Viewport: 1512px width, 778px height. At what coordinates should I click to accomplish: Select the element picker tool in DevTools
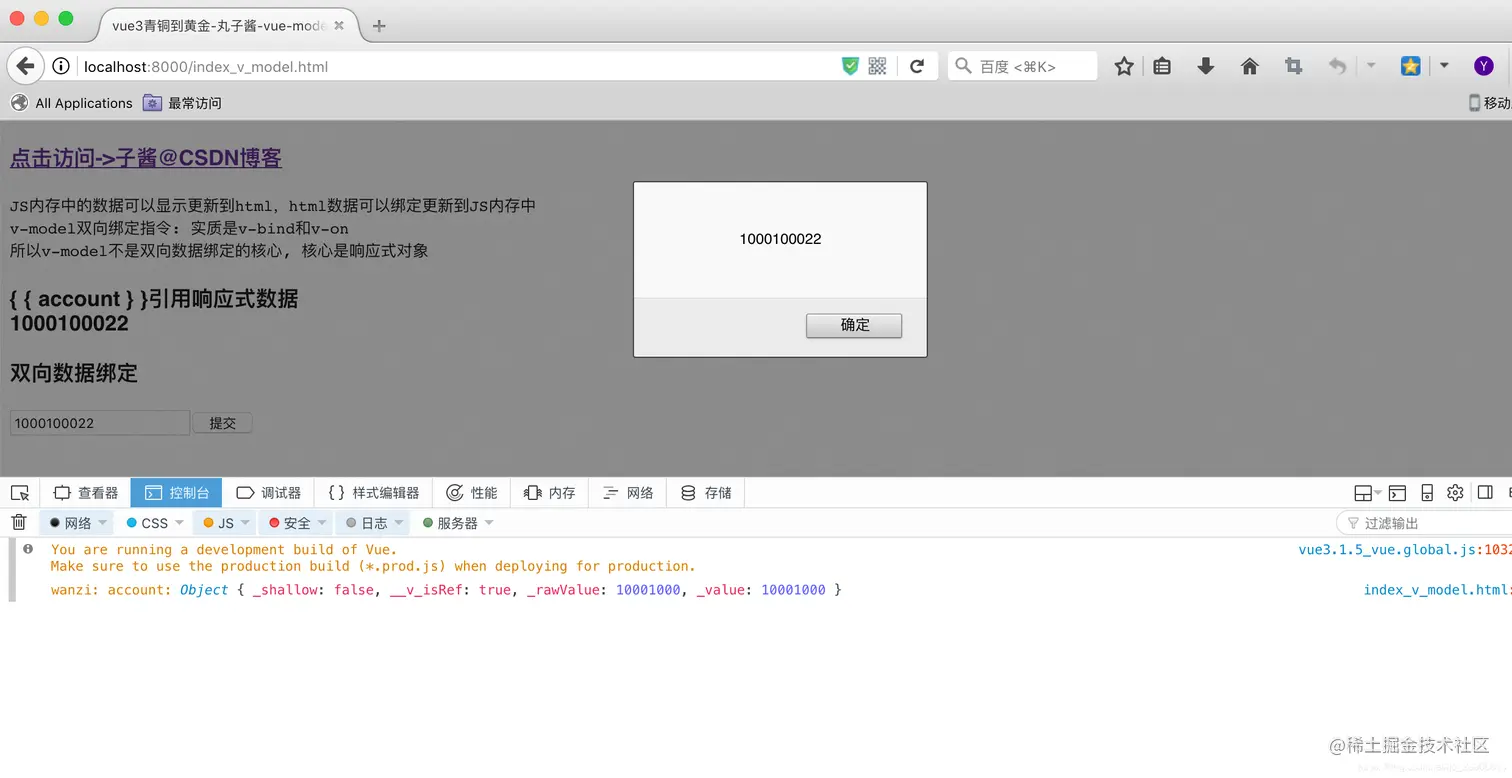click(x=20, y=492)
